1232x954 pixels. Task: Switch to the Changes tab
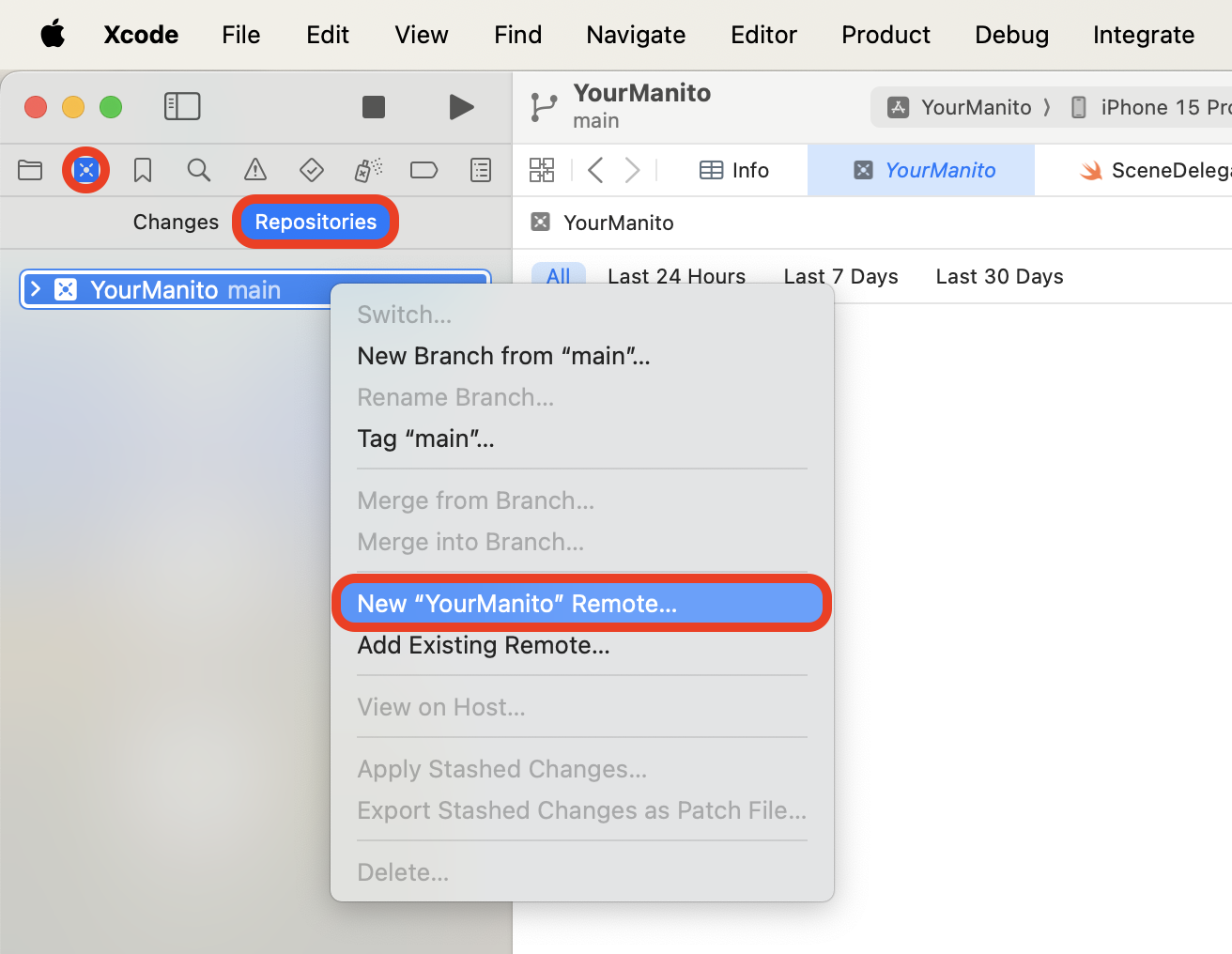click(176, 222)
